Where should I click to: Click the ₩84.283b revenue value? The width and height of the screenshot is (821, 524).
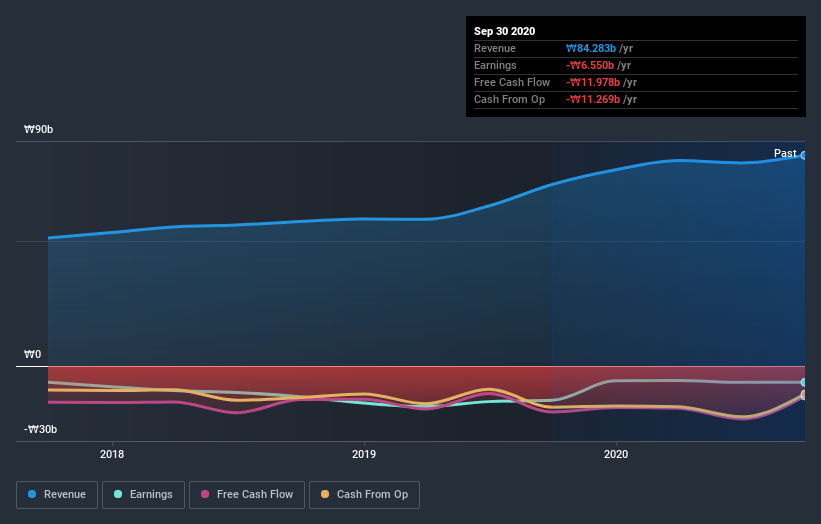(591, 49)
